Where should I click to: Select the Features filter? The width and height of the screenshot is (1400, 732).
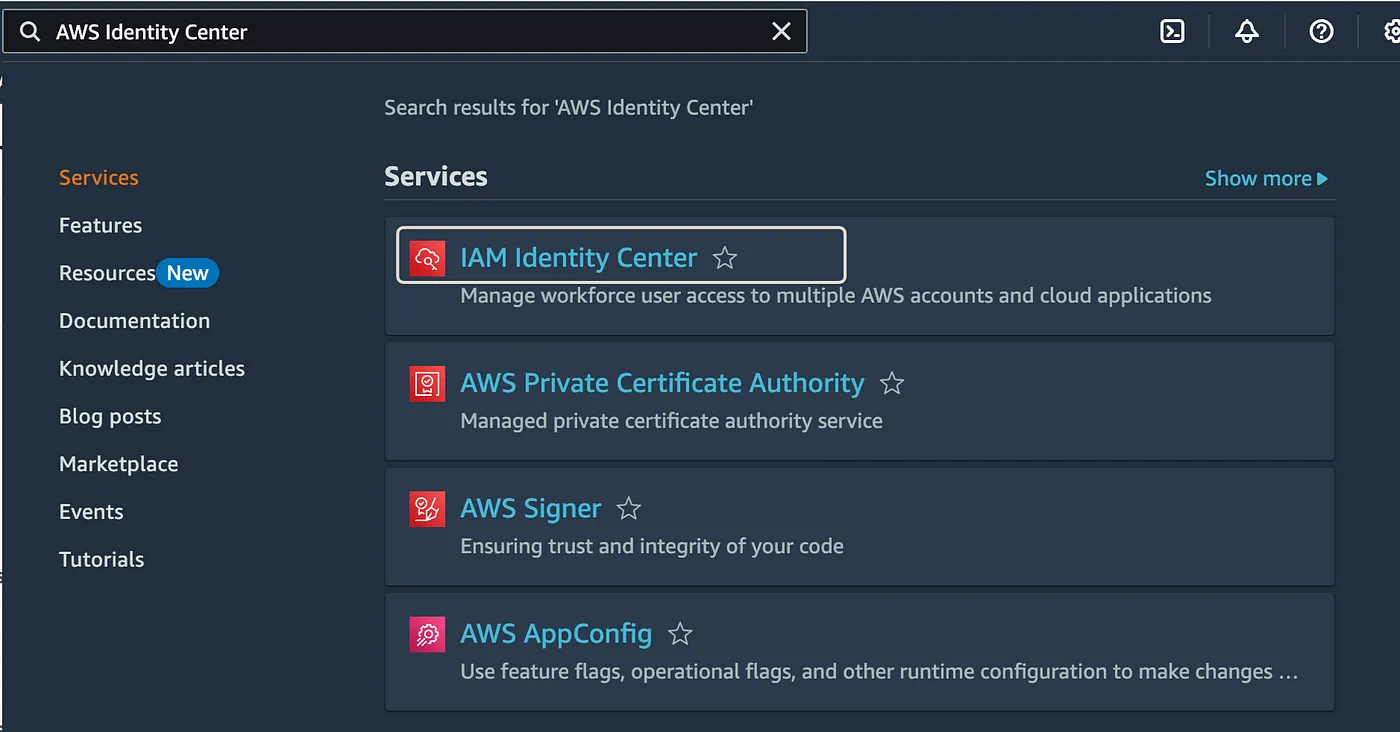(100, 226)
